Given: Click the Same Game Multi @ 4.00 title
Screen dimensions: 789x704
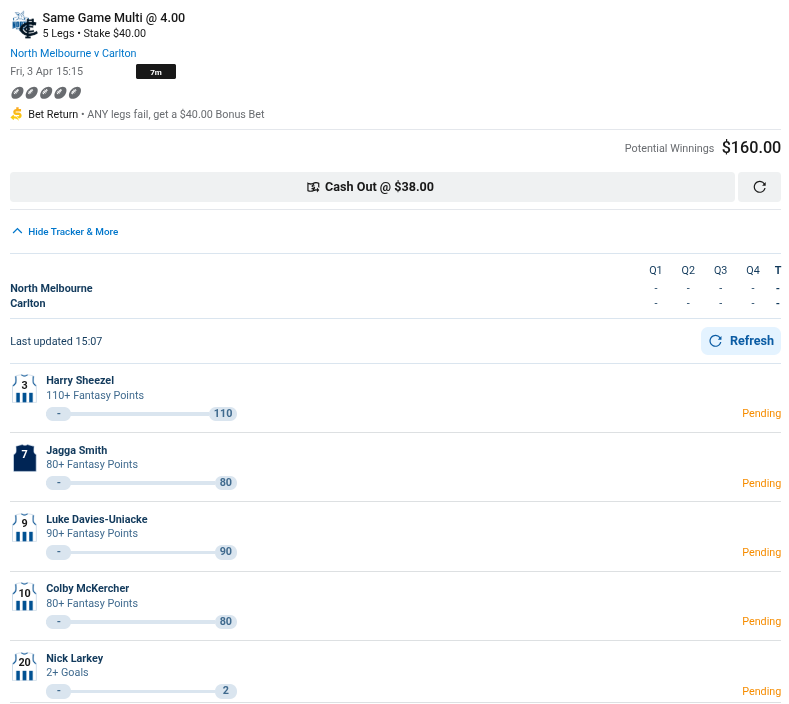Looking at the screenshot, I should [x=114, y=18].
